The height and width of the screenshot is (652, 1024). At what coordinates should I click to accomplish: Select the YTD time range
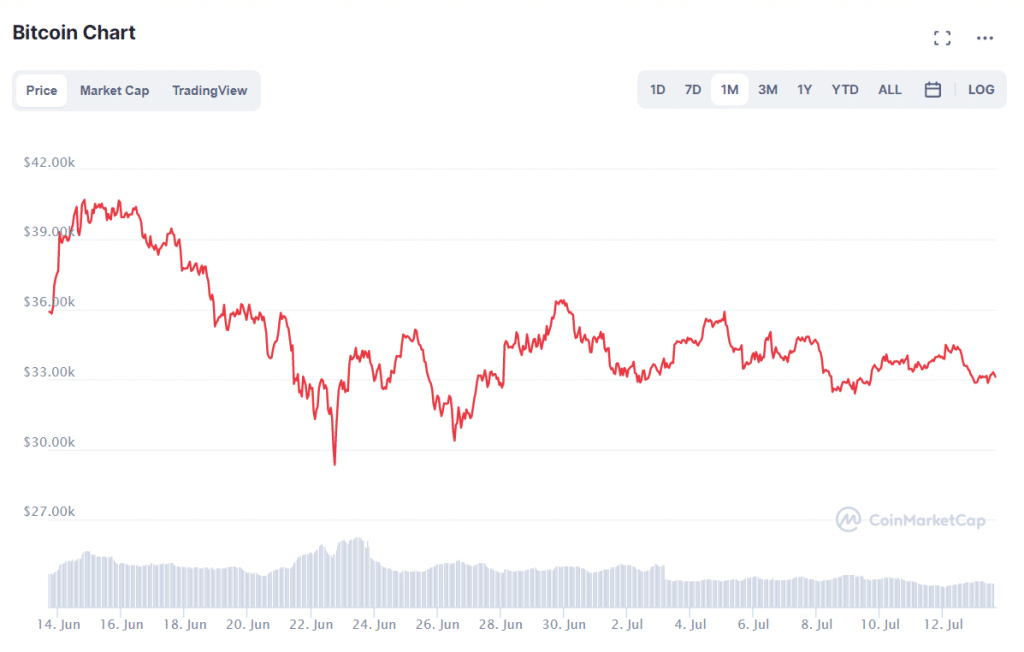point(845,90)
